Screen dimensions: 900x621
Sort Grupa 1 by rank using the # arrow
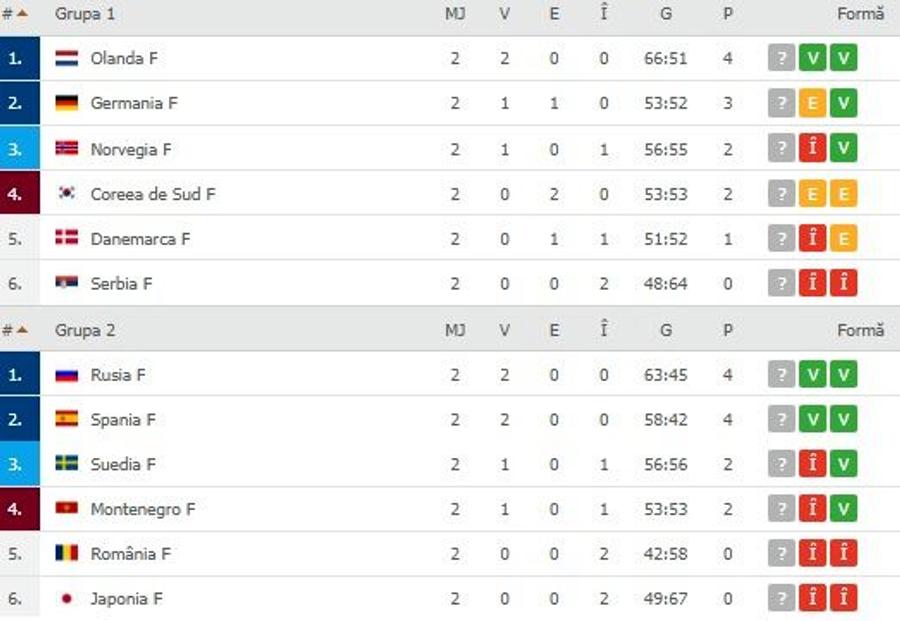click(15, 14)
